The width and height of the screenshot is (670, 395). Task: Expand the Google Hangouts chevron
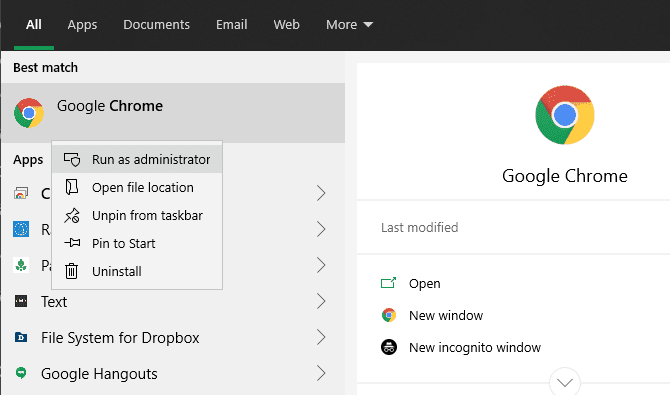click(321, 373)
